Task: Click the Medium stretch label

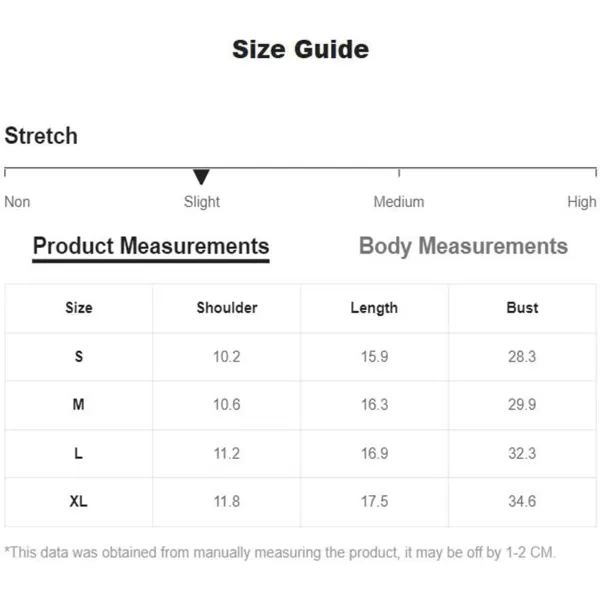Action: click(x=399, y=202)
